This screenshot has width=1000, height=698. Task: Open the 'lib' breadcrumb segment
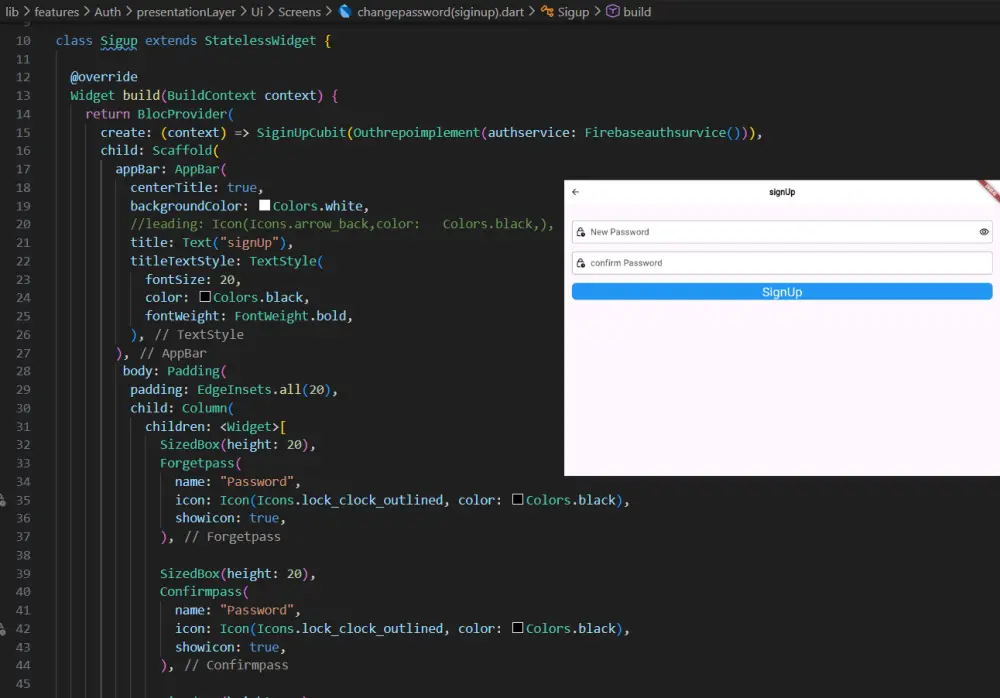12,11
